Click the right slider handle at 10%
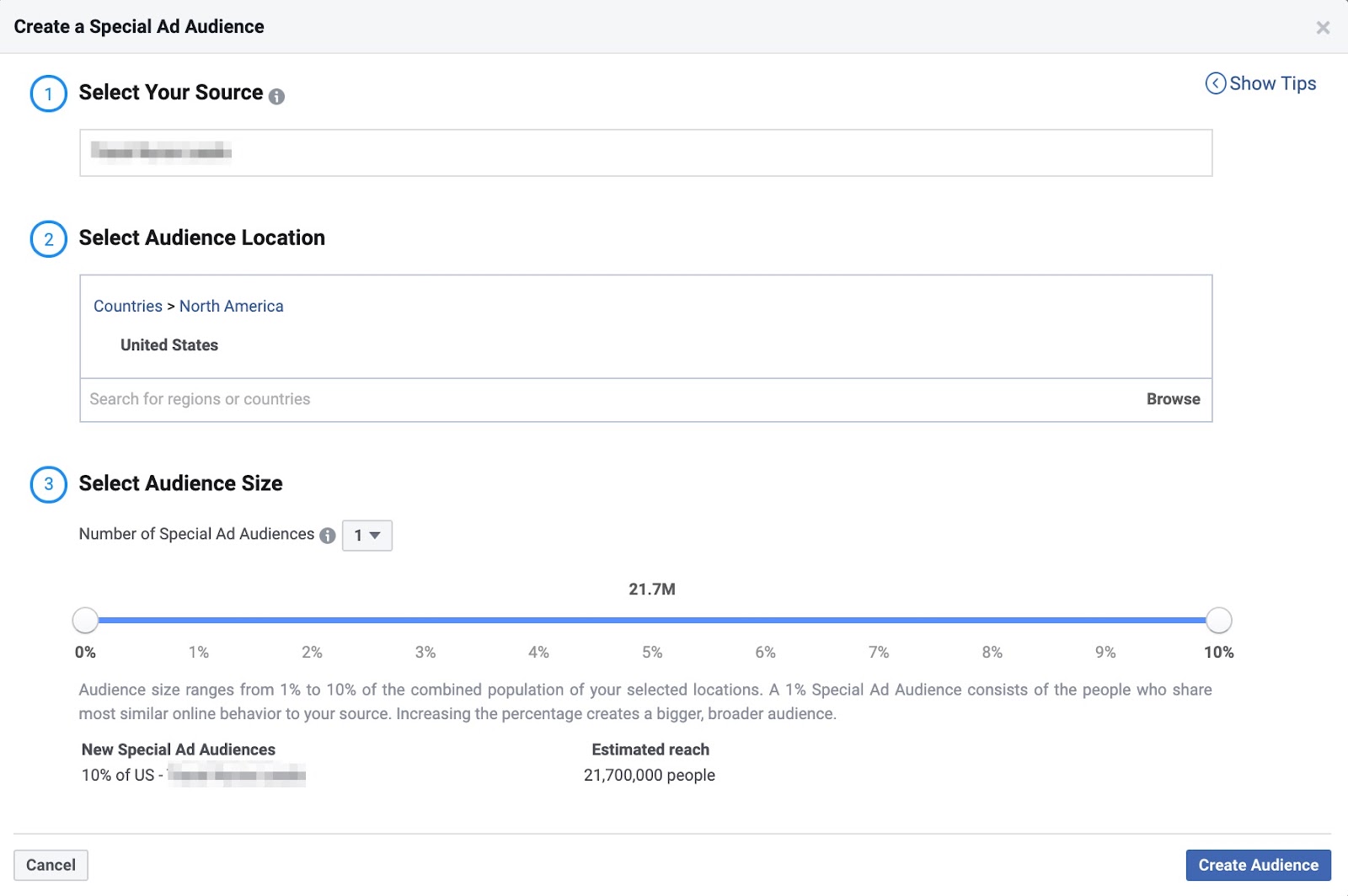The width and height of the screenshot is (1348, 896). (1218, 621)
